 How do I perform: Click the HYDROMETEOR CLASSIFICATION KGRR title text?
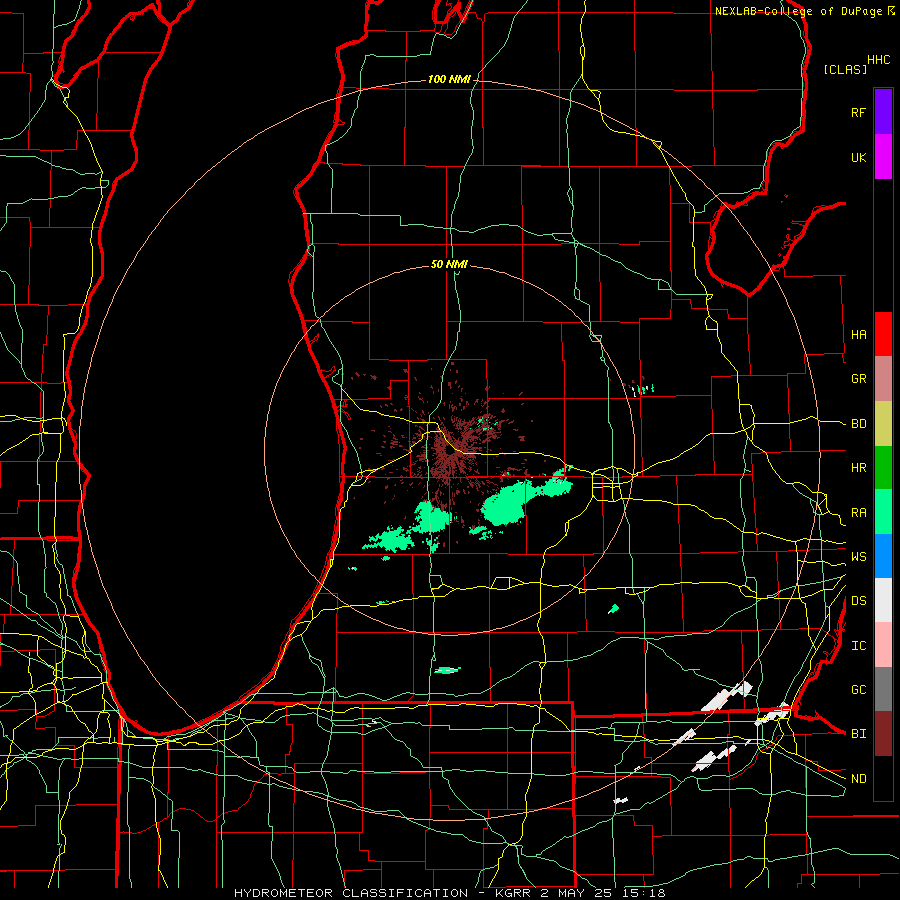click(449, 893)
